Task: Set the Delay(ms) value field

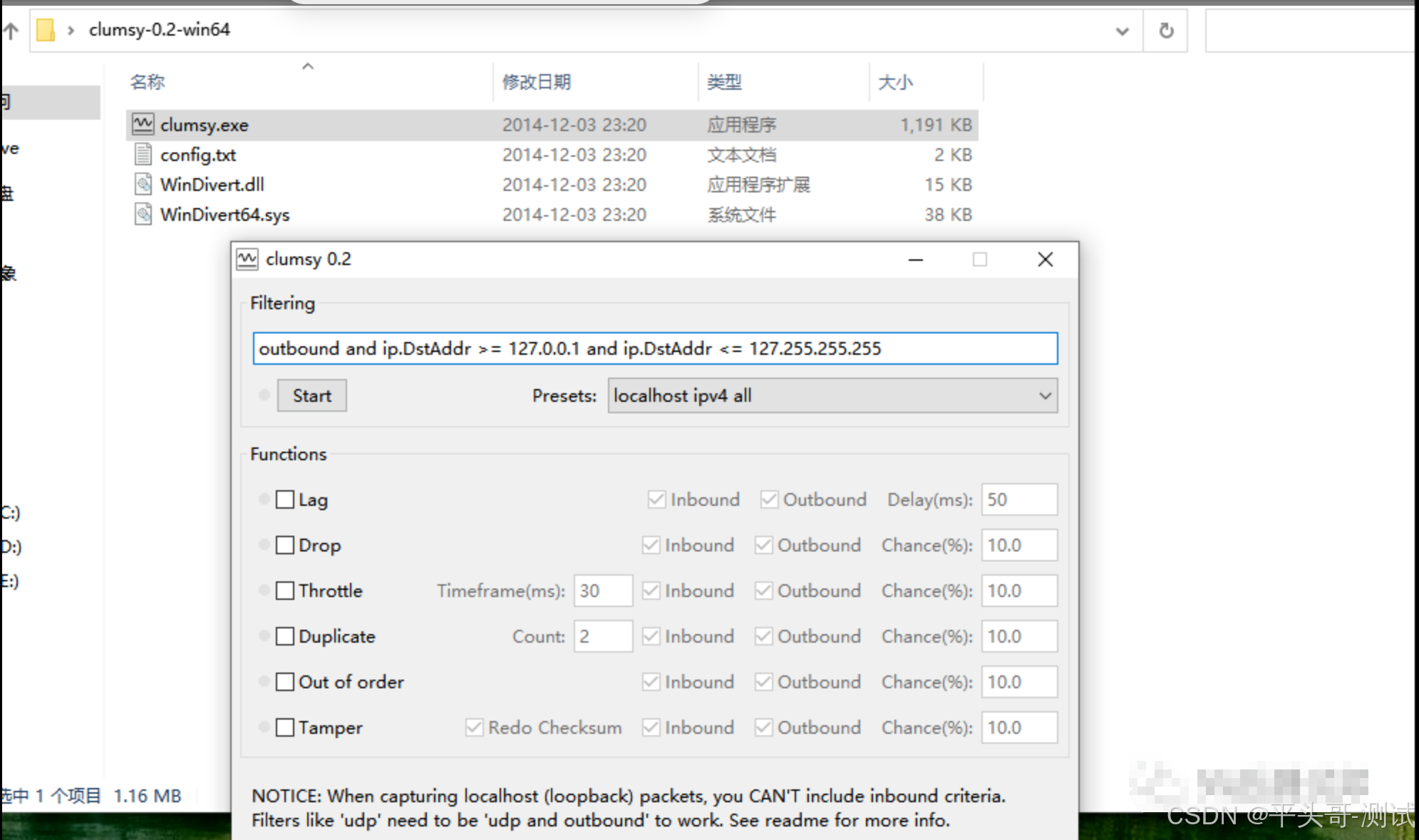Action: click(x=1019, y=499)
